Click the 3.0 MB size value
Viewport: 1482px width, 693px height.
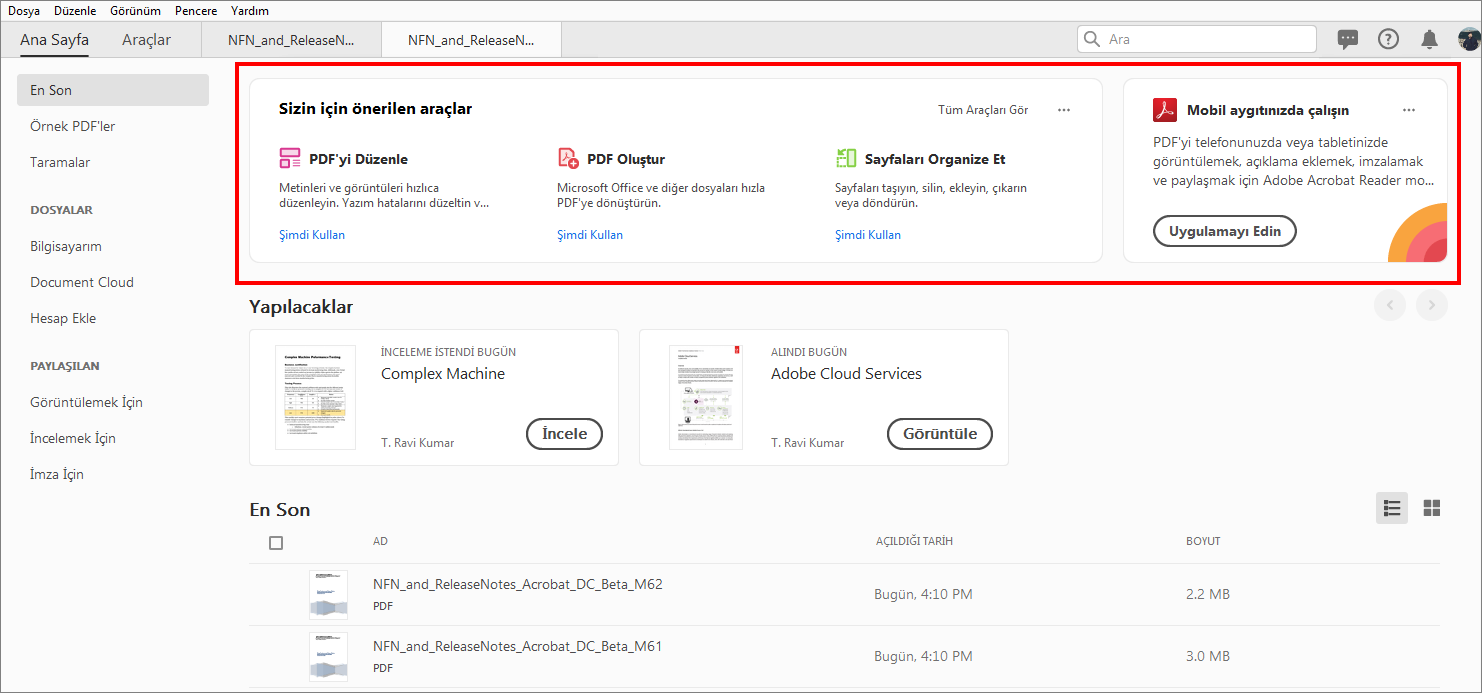point(1208,657)
